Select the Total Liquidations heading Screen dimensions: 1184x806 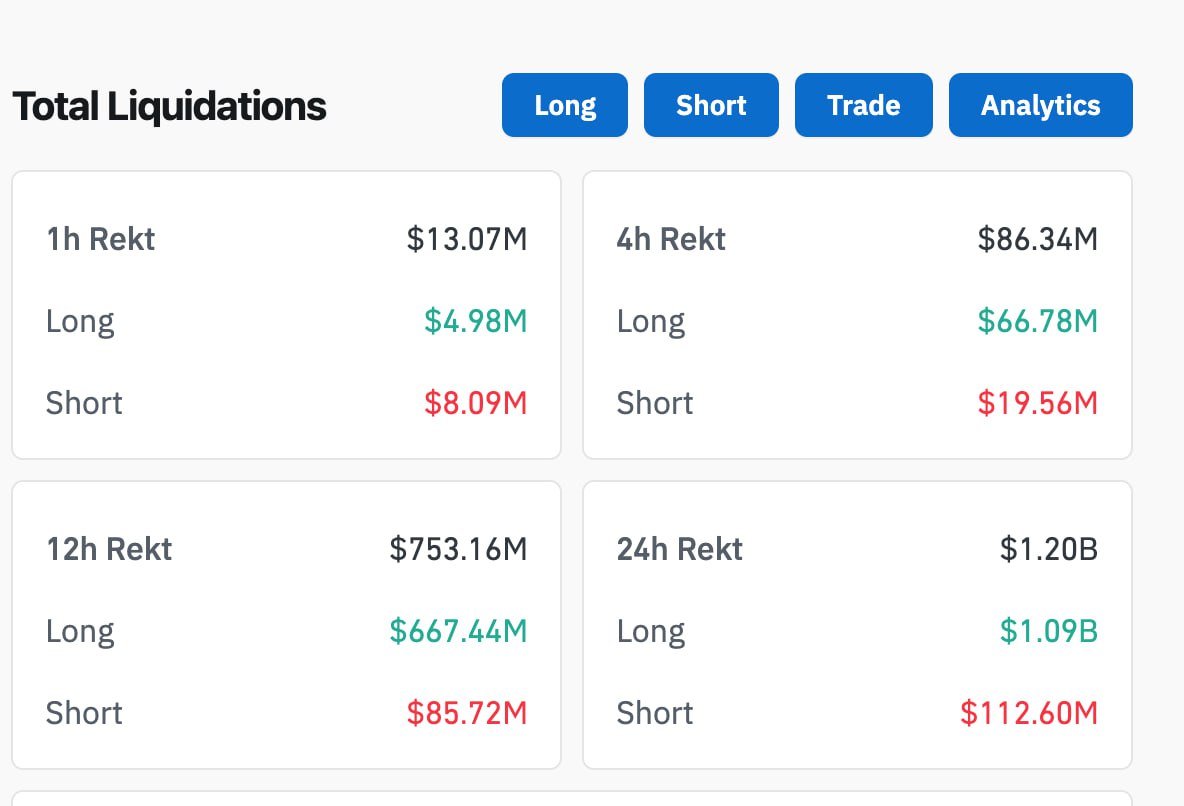[170, 106]
